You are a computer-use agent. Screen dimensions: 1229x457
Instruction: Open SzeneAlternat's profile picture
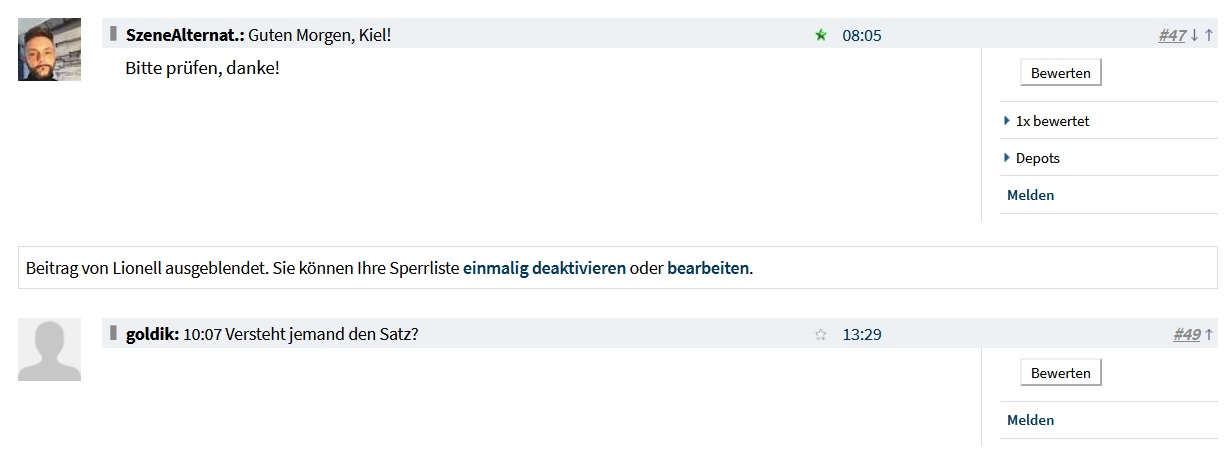49,49
